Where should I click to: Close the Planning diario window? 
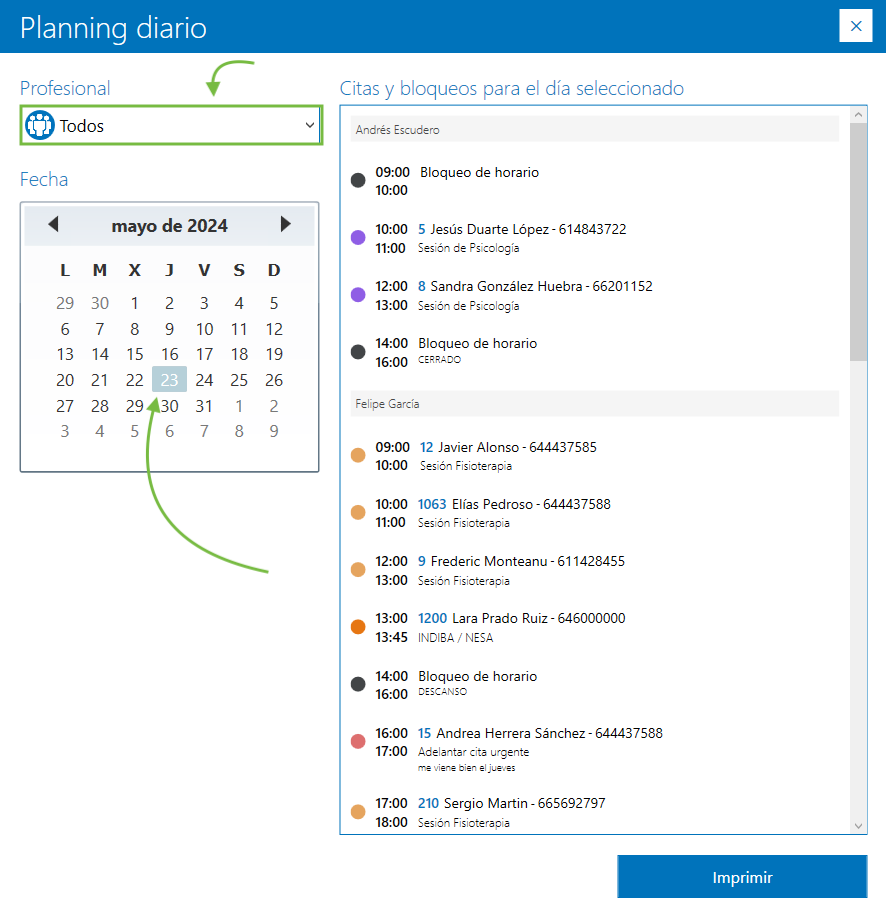coord(855,26)
